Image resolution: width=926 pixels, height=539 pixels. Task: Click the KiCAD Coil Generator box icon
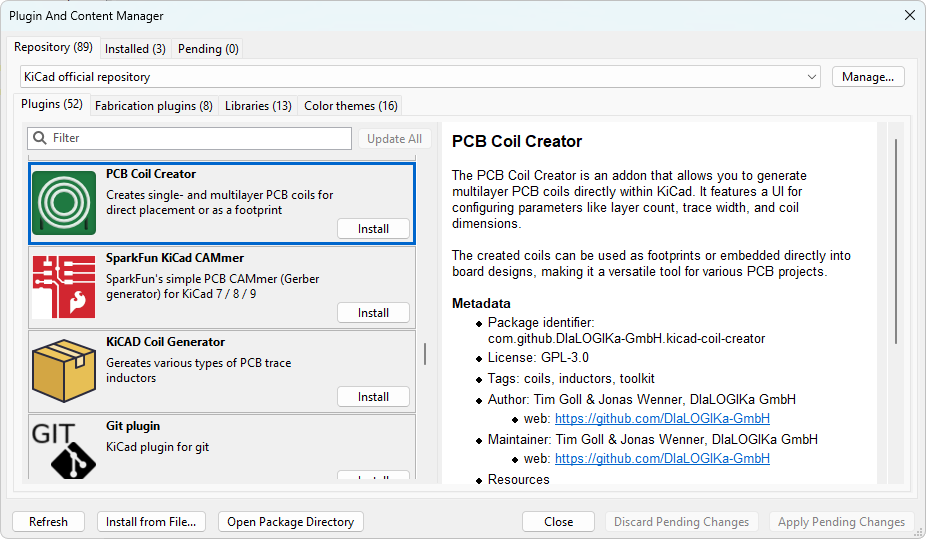[x=64, y=371]
